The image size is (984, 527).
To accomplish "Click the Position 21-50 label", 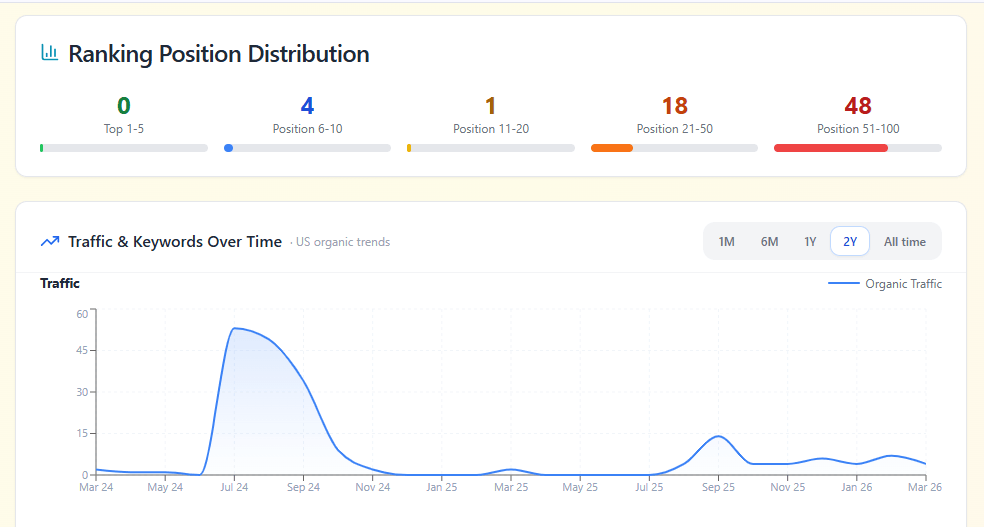I will click(675, 129).
